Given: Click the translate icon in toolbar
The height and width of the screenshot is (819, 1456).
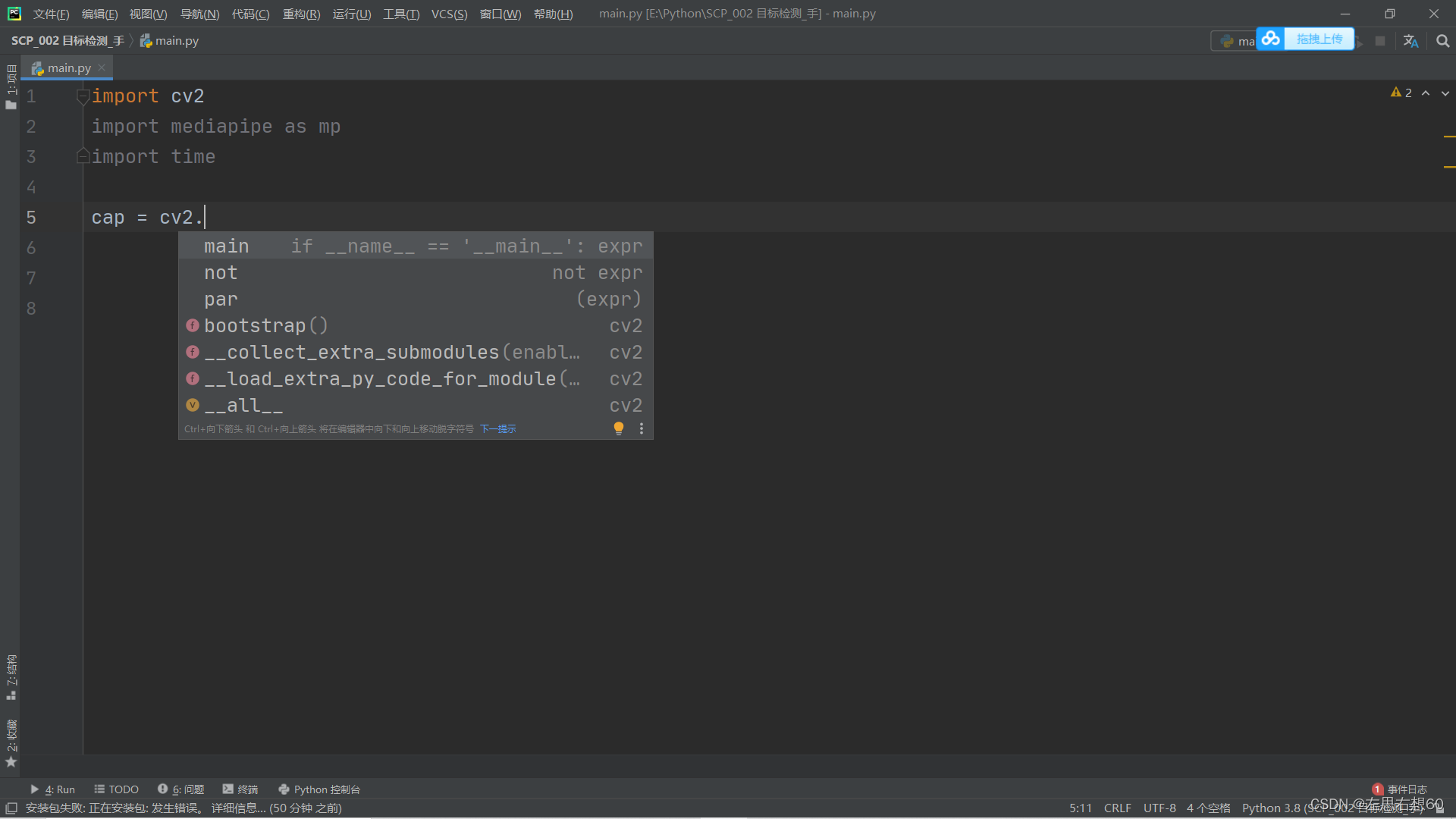Looking at the screenshot, I should [1410, 41].
